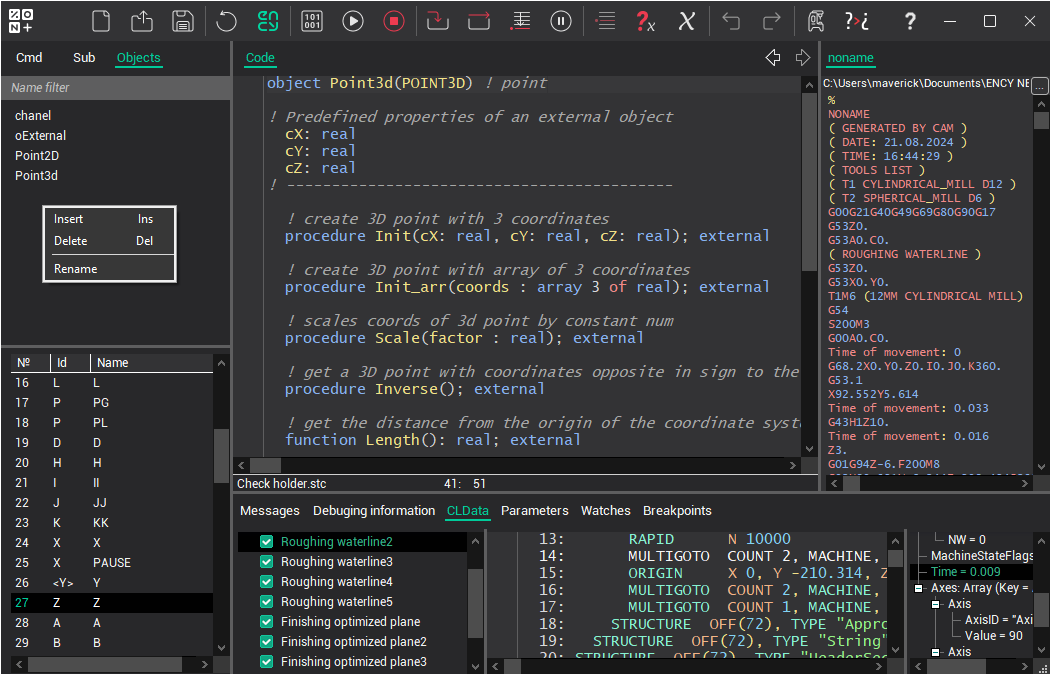
Task: Click the pause execution icon
Action: click(562, 21)
